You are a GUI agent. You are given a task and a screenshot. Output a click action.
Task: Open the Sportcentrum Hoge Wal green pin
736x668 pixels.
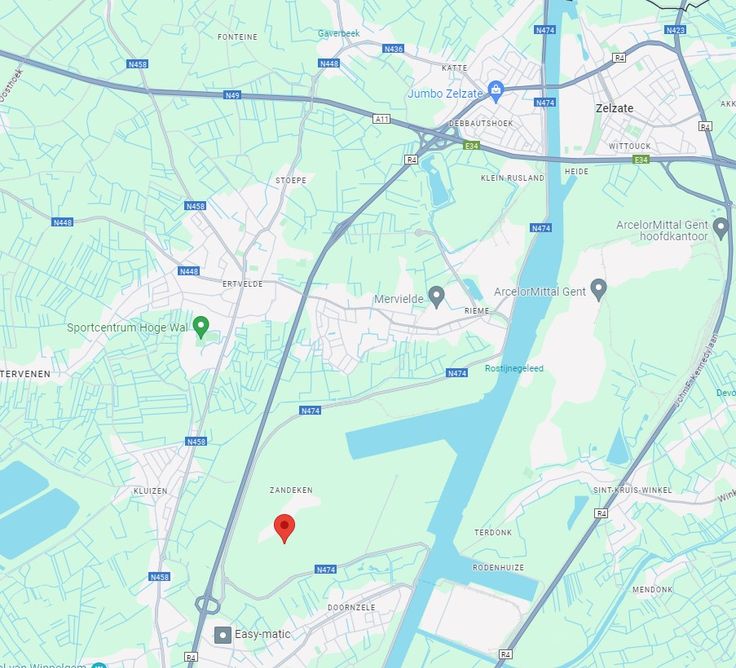pos(201,327)
